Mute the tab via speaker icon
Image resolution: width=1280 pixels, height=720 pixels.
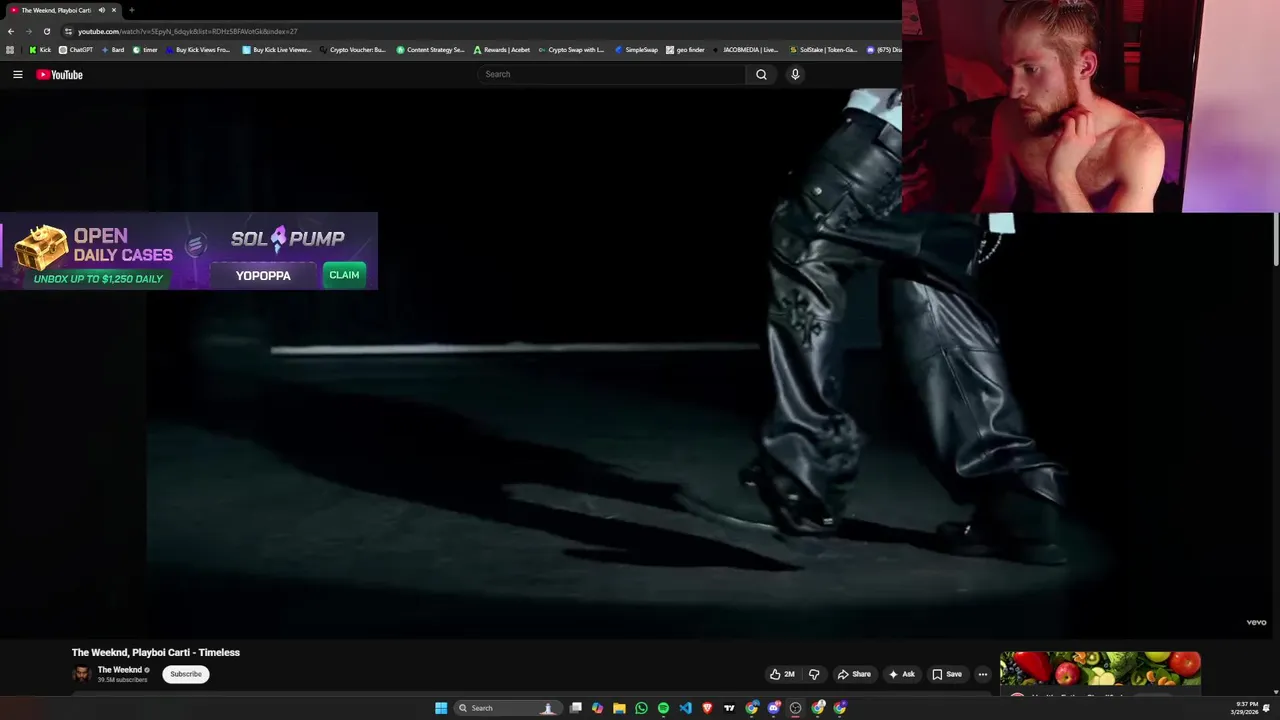coord(101,10)
